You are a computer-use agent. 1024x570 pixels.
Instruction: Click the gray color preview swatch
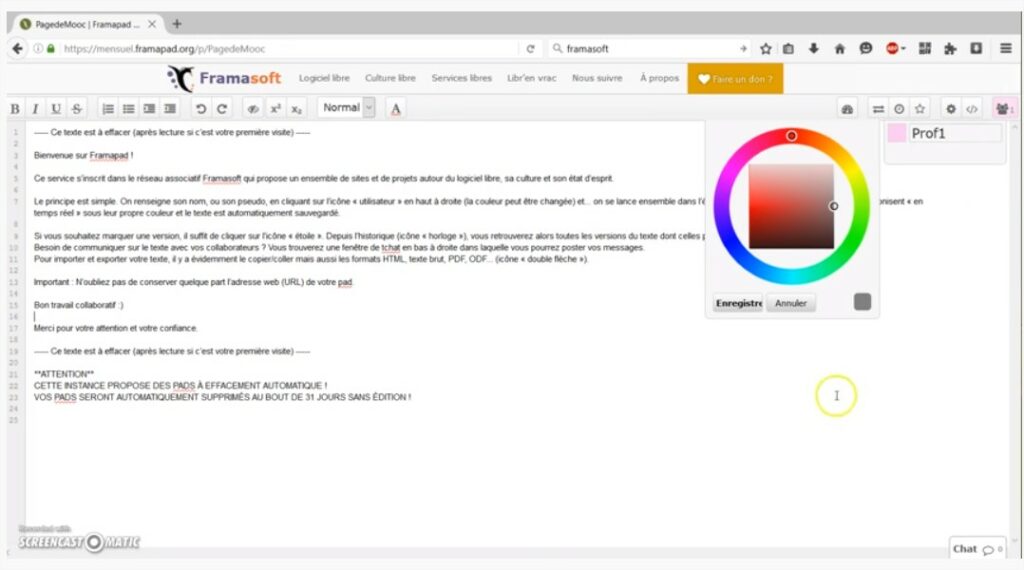click(x=862, y=302)
